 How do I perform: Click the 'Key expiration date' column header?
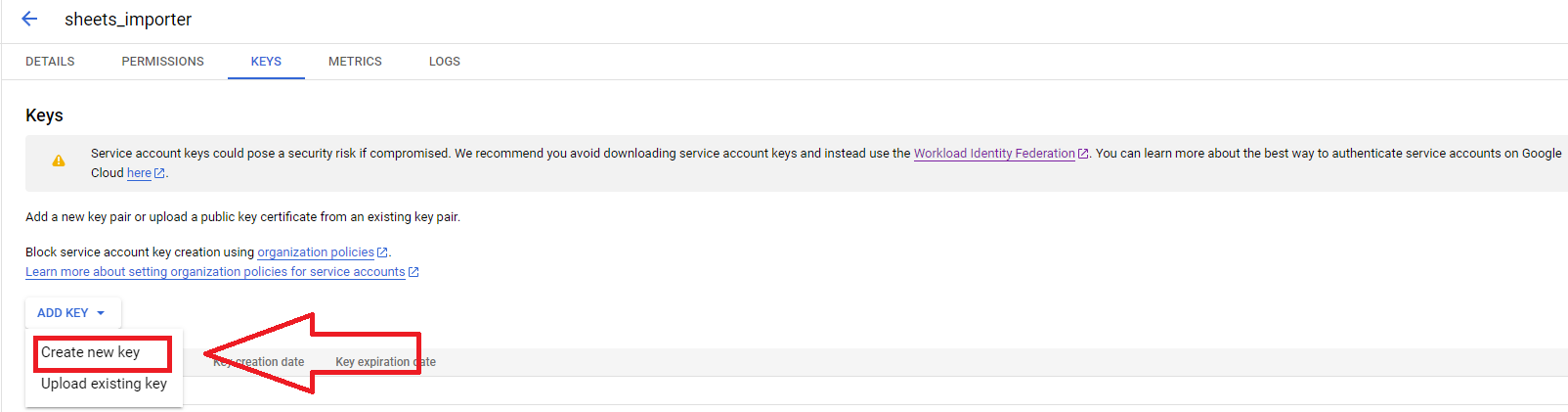coord(385,362)
